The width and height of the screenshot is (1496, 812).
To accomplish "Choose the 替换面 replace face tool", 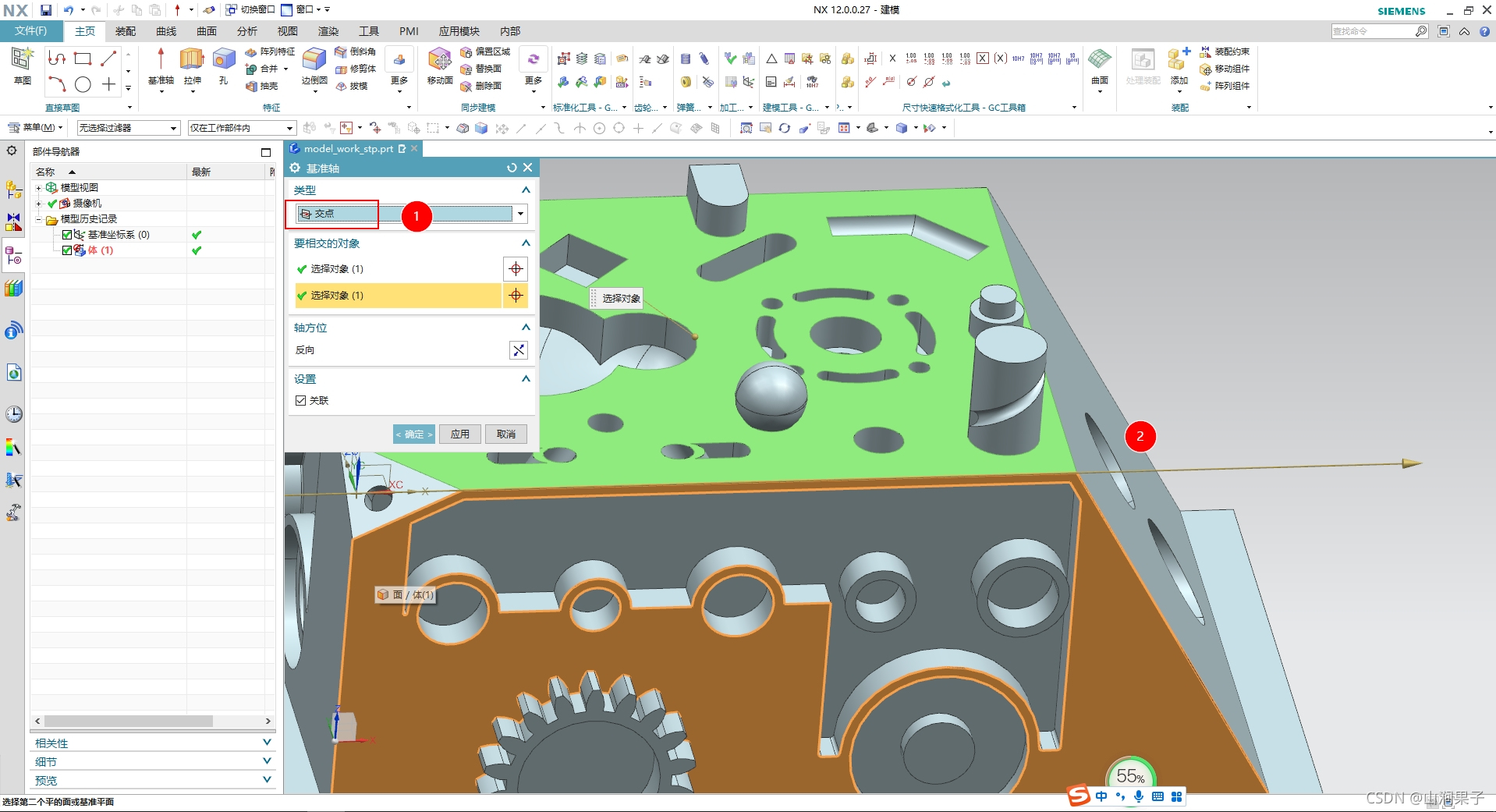I will tap(481, 69).
